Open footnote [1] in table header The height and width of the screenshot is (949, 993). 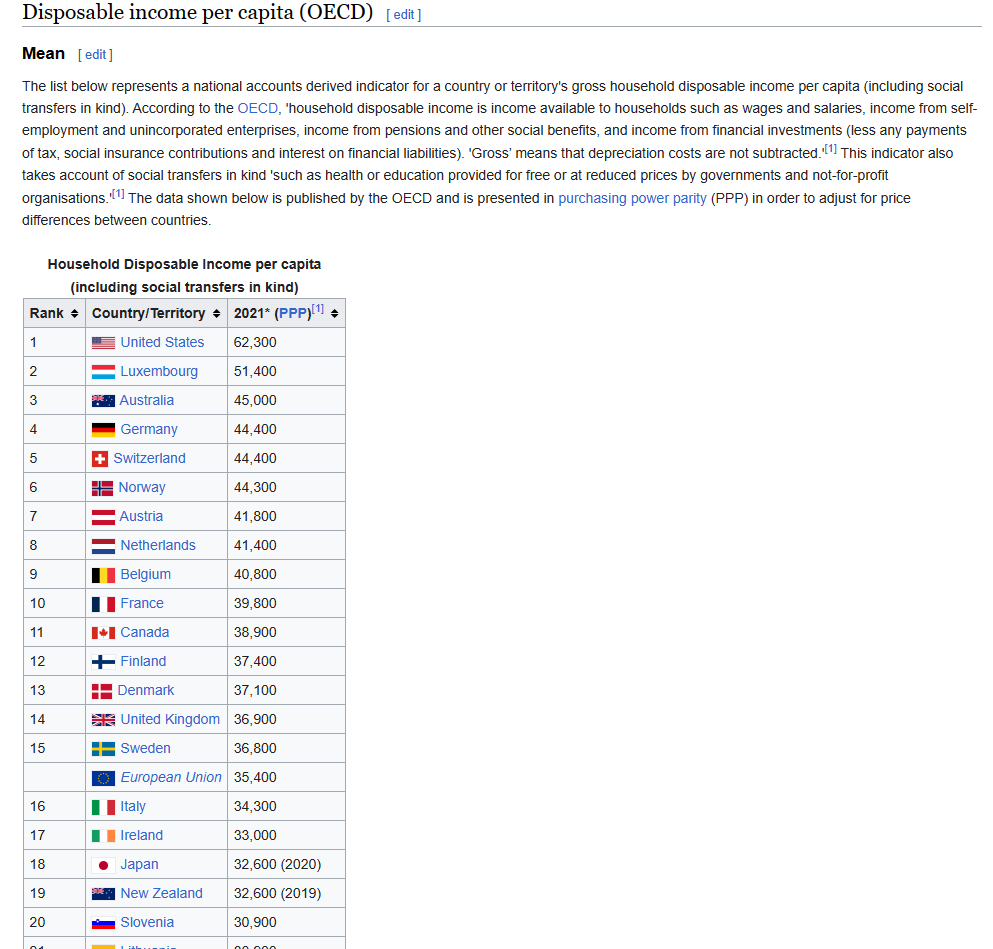pyautogui.click(x=318, y=309)
